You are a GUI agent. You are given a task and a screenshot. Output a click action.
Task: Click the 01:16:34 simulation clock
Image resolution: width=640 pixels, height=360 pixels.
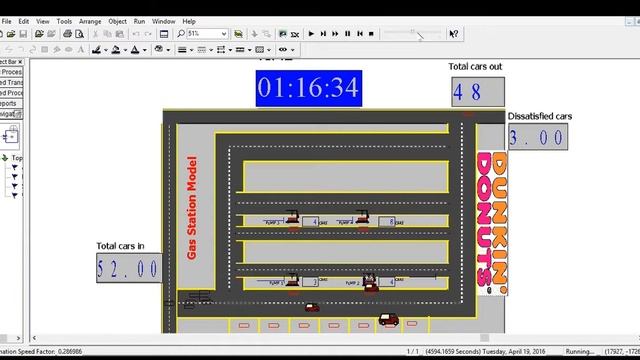(309, 88)
